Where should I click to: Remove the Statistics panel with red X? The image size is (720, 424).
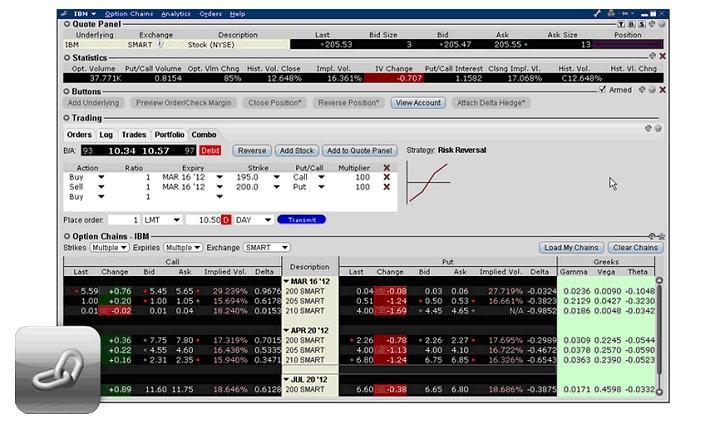click(663, 56)
